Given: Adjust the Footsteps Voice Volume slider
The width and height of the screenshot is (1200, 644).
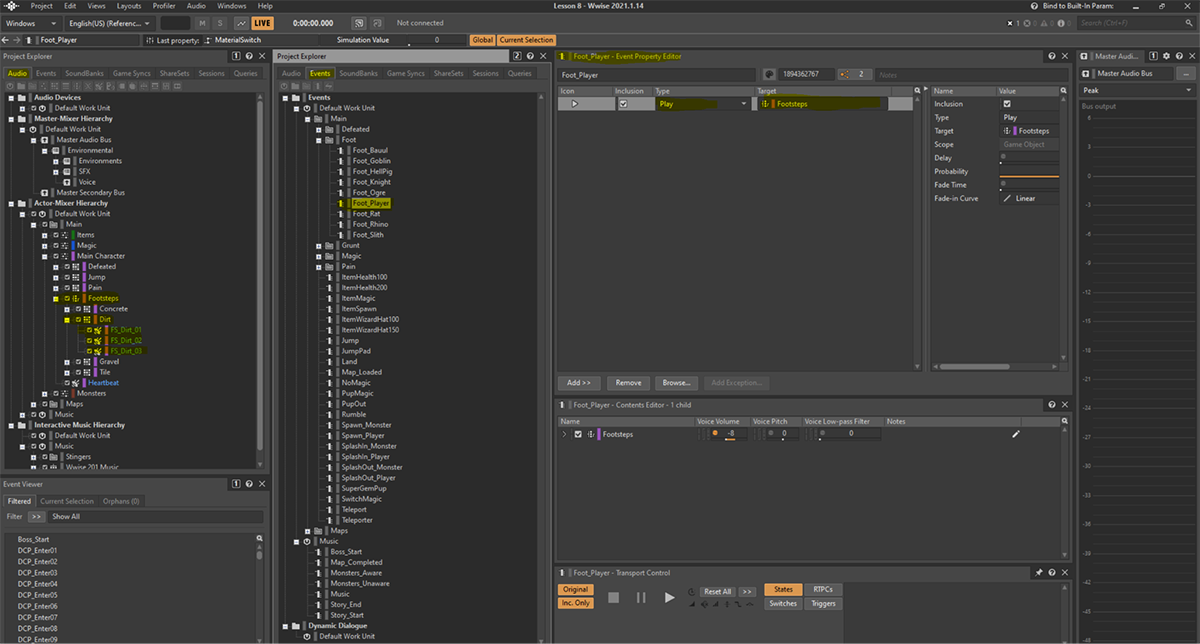Looking at the screenshot, I should click(x=729, y=441).
